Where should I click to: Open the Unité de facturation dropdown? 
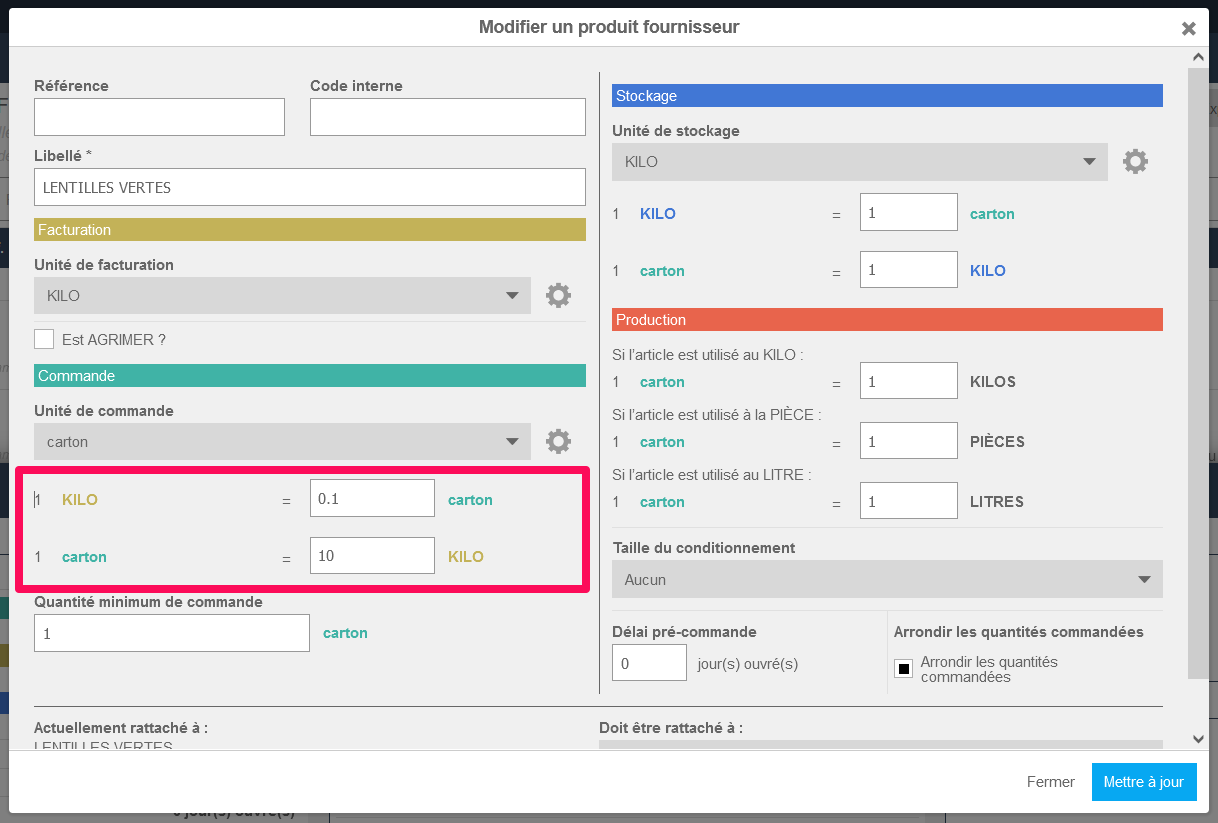[282, 296]
